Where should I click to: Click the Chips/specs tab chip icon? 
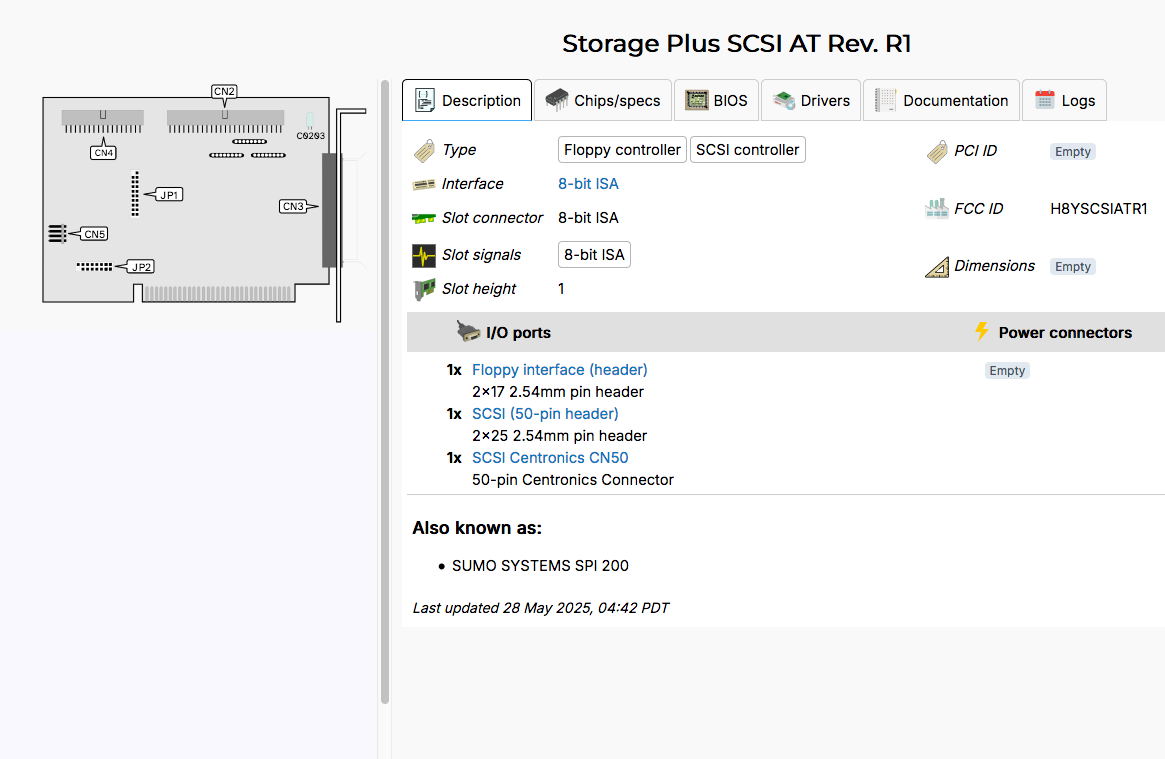click(556, 100)
